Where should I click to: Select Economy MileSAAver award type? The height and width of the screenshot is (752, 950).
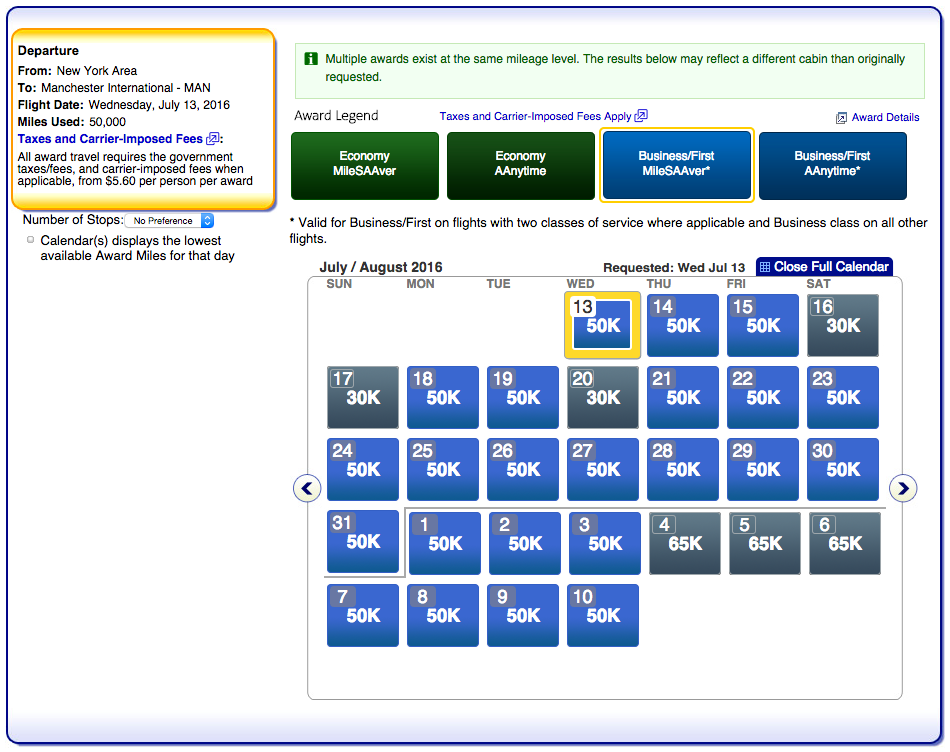point(364,166)
